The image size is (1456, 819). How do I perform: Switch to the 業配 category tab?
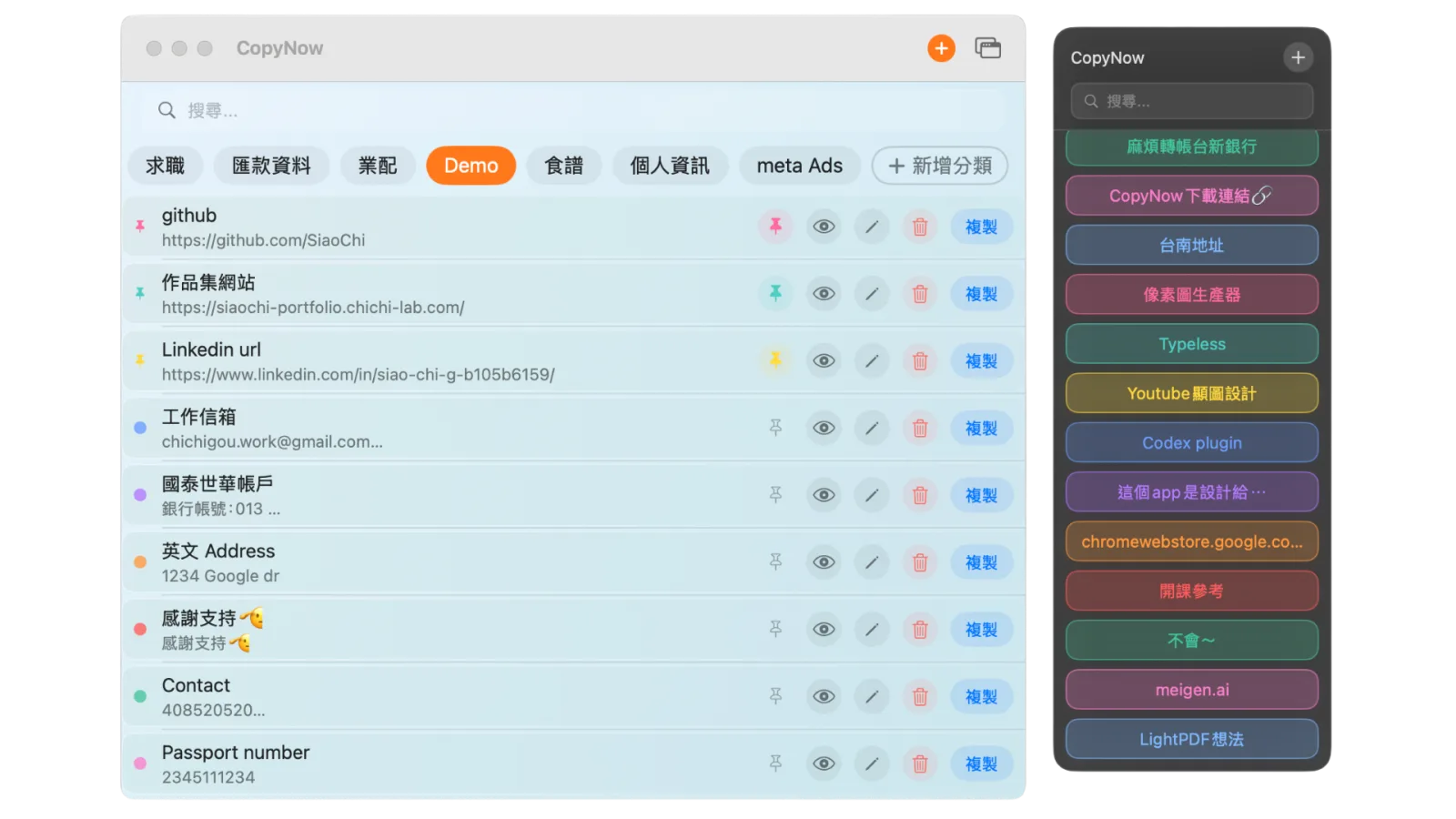click(378, 166)
